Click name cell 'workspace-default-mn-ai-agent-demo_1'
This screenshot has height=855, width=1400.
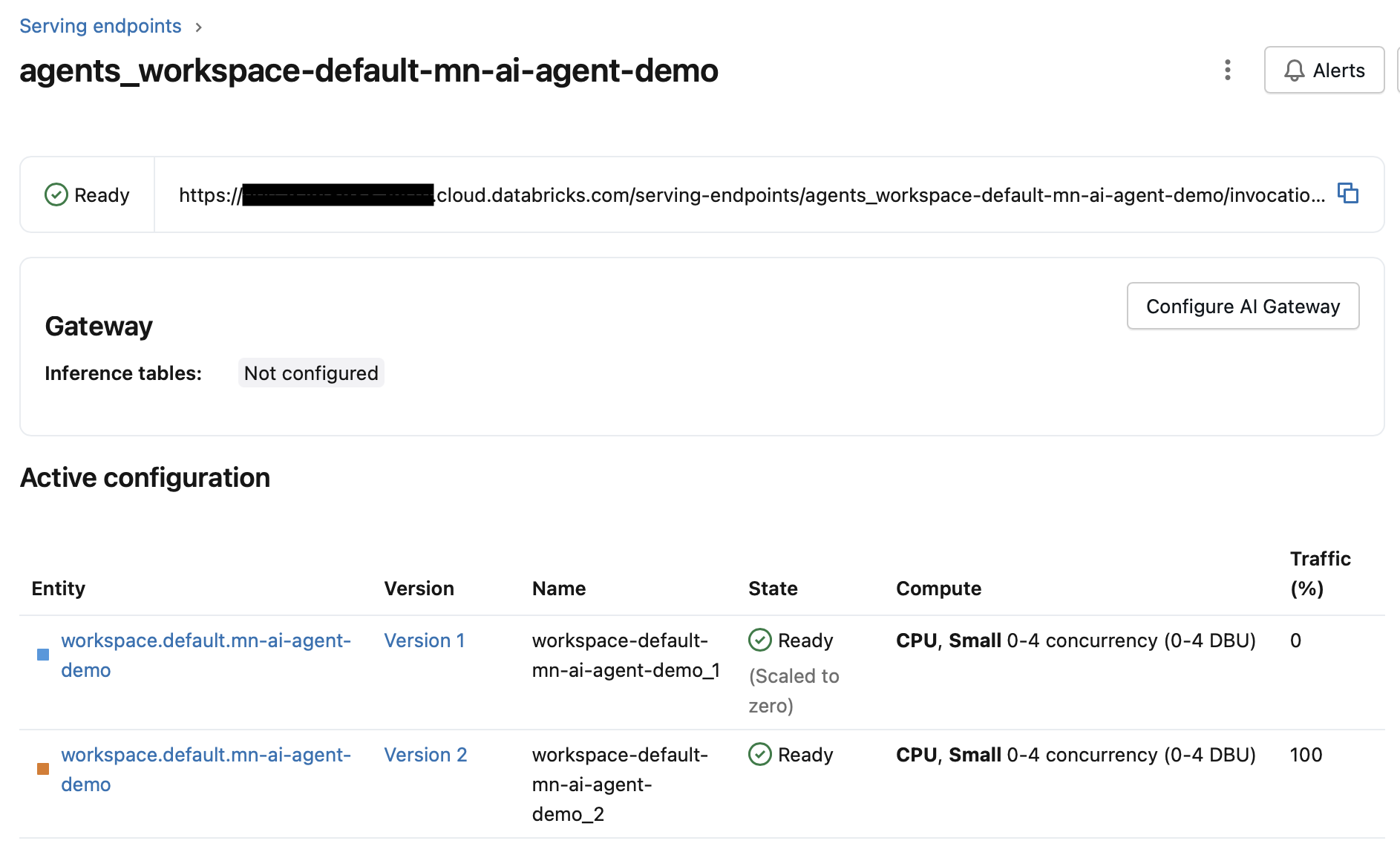(x=626, y=655)
